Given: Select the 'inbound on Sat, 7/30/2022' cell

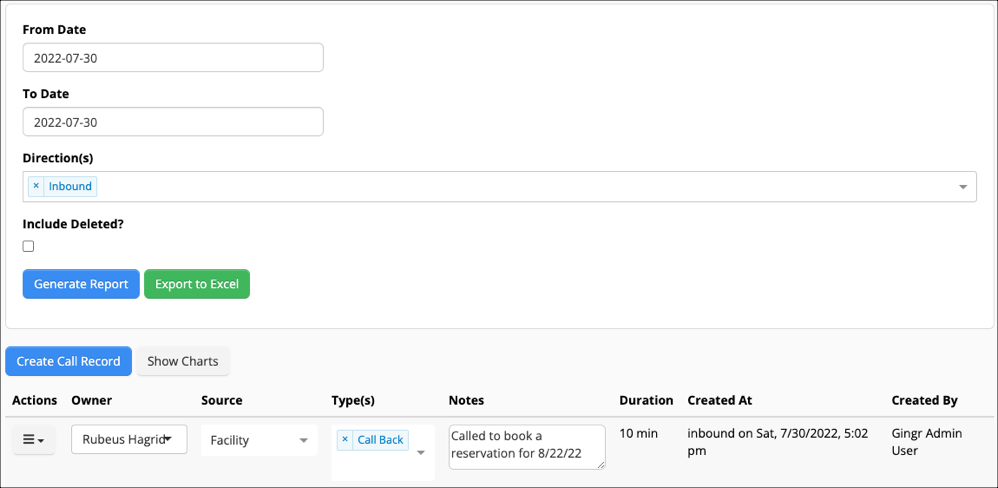Looking at the screenshot, I should [778, 442].
